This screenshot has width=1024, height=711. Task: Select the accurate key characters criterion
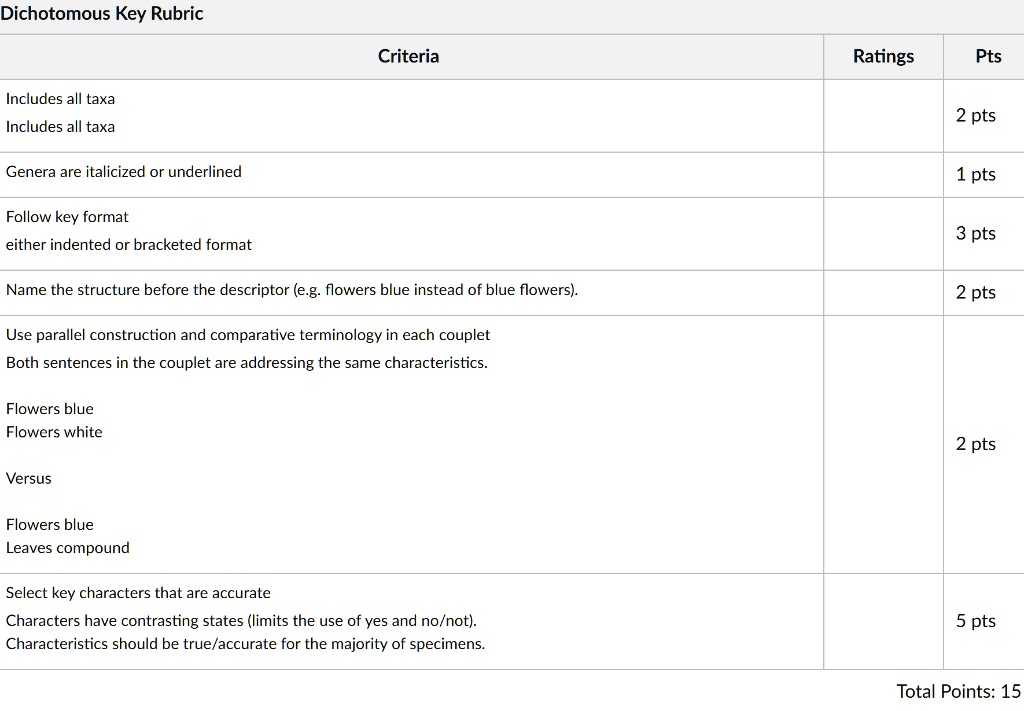pyautogui.click(x=139, y=592)
